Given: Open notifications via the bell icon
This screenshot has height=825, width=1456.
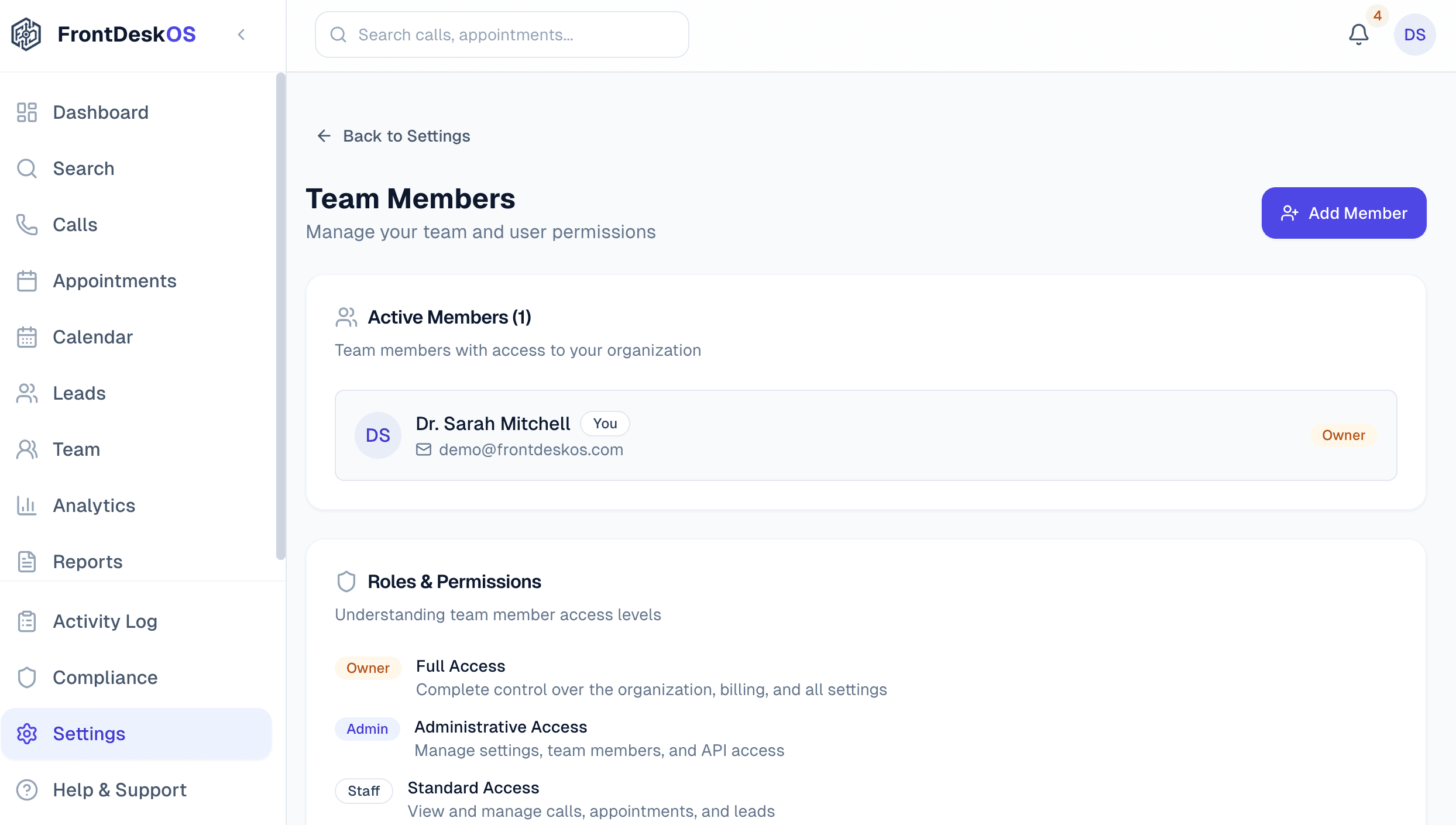Looking at the screenshot, I should click(x=1358, y=34).
